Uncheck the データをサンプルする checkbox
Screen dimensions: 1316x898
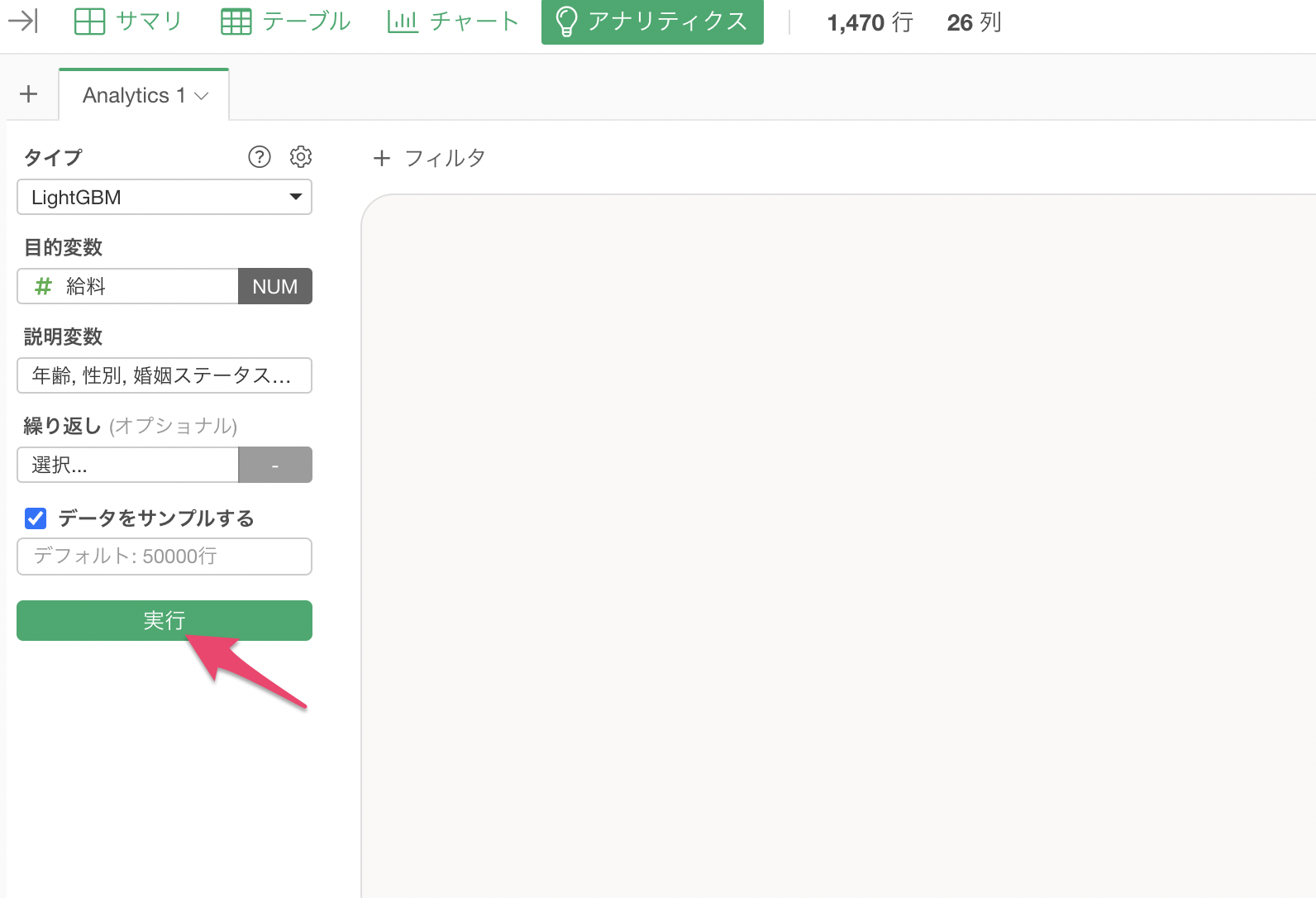pyautogui.click(x=36, y=518)
